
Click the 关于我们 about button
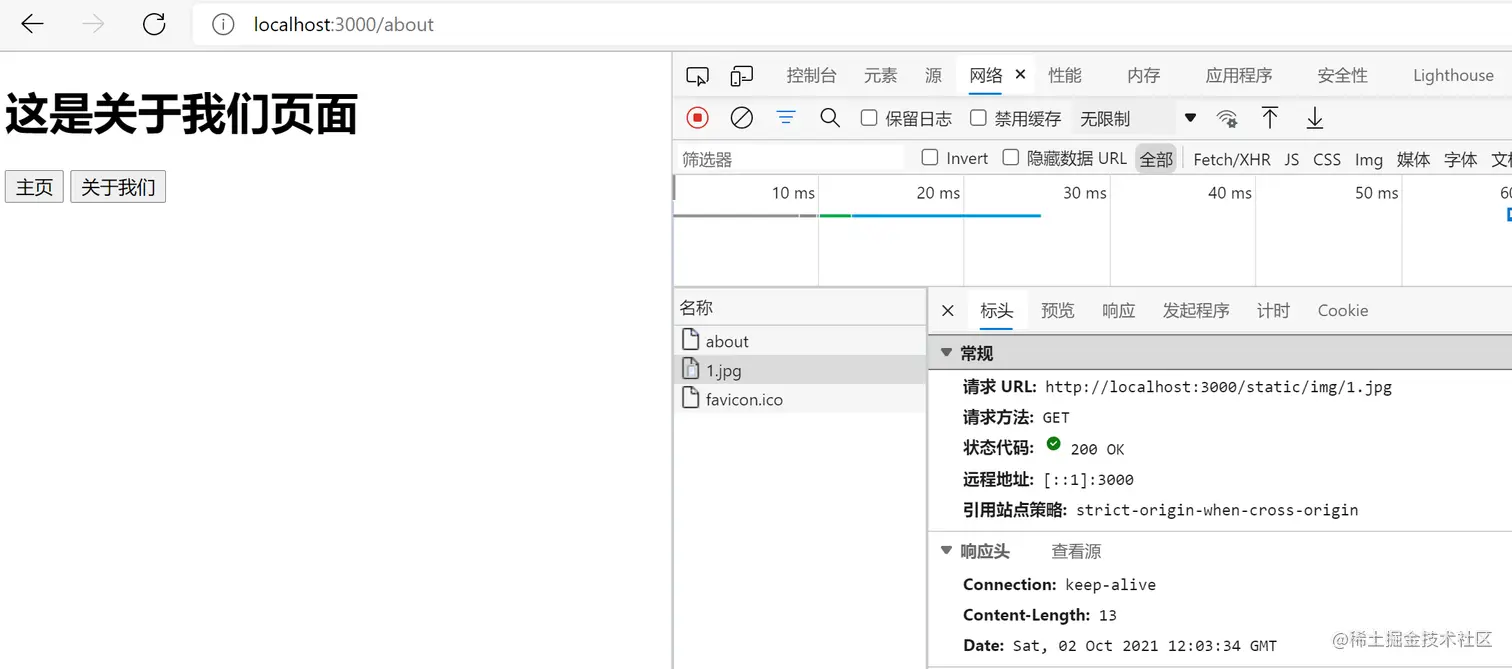tap(118, 187)
